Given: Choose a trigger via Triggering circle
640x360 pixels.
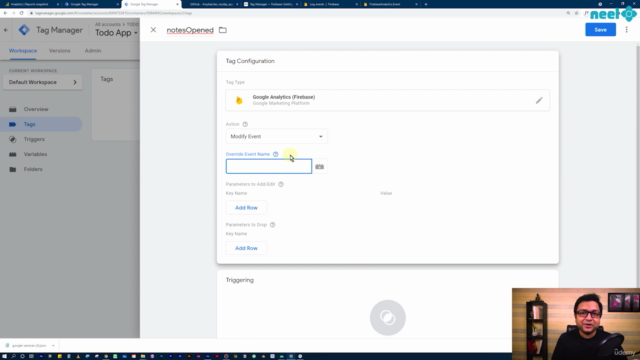Looking at the screenshot, I should pos(388,318).
